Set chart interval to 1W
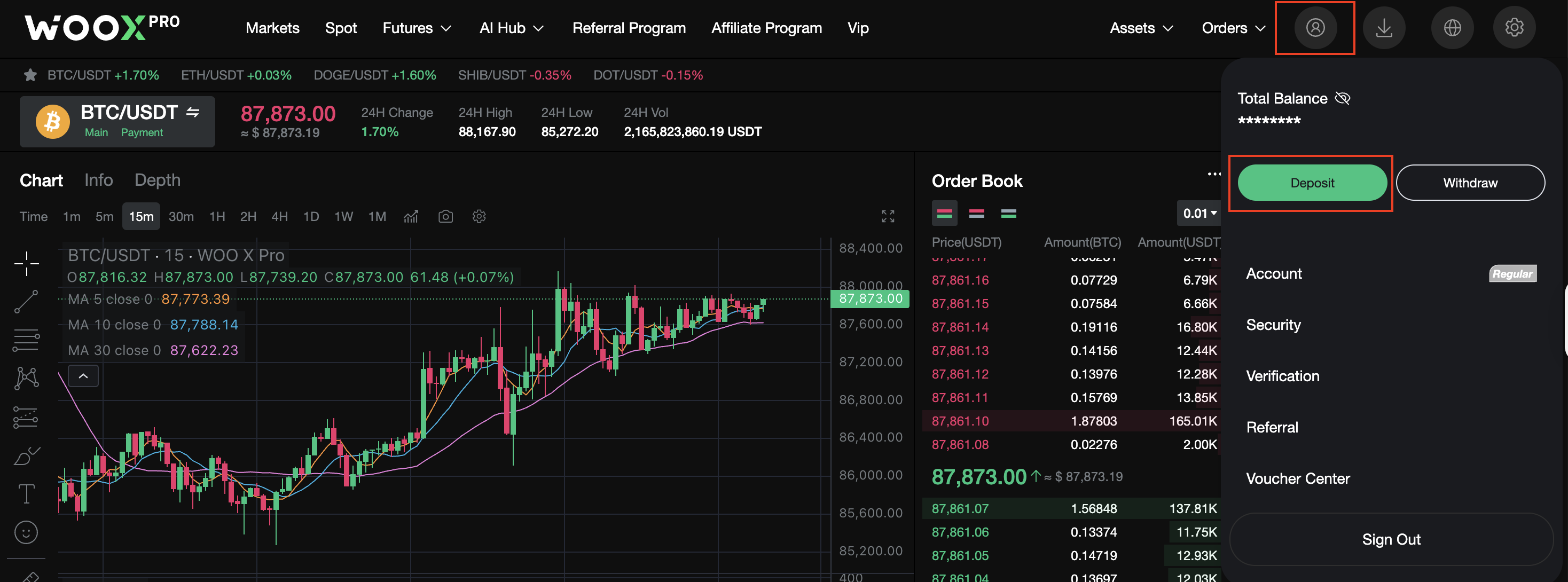Screen dimensions: 1568x582 coord(343,216)
